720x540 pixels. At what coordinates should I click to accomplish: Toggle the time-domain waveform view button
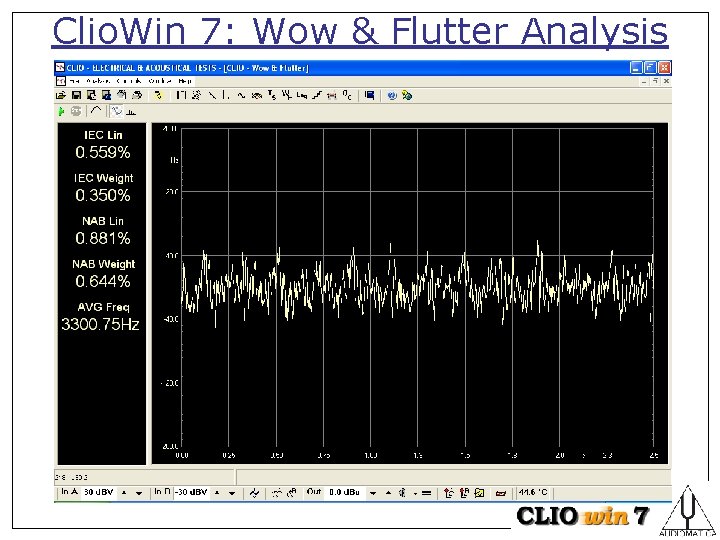click(x=117, y=111)
